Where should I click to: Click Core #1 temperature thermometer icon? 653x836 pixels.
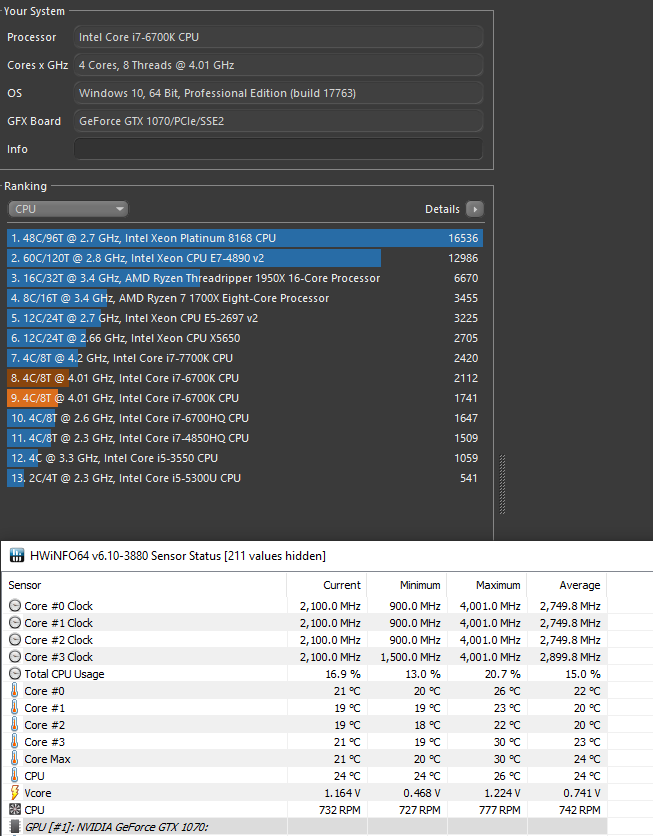[14, 708]
